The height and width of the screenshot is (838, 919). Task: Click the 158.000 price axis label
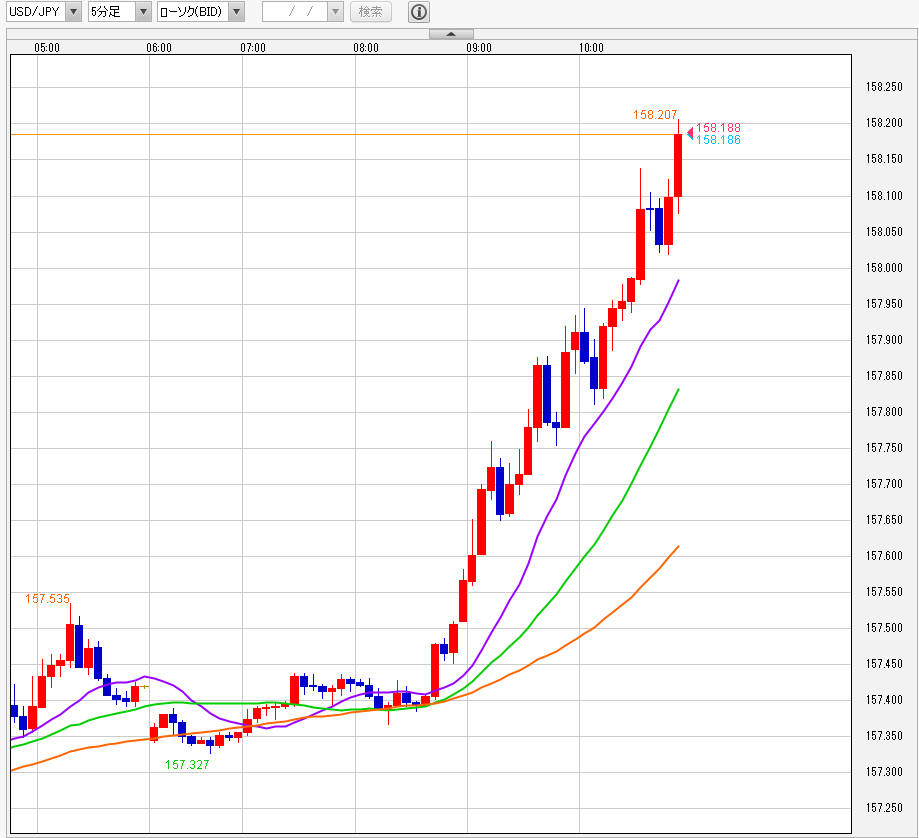[x=884, y=268]
